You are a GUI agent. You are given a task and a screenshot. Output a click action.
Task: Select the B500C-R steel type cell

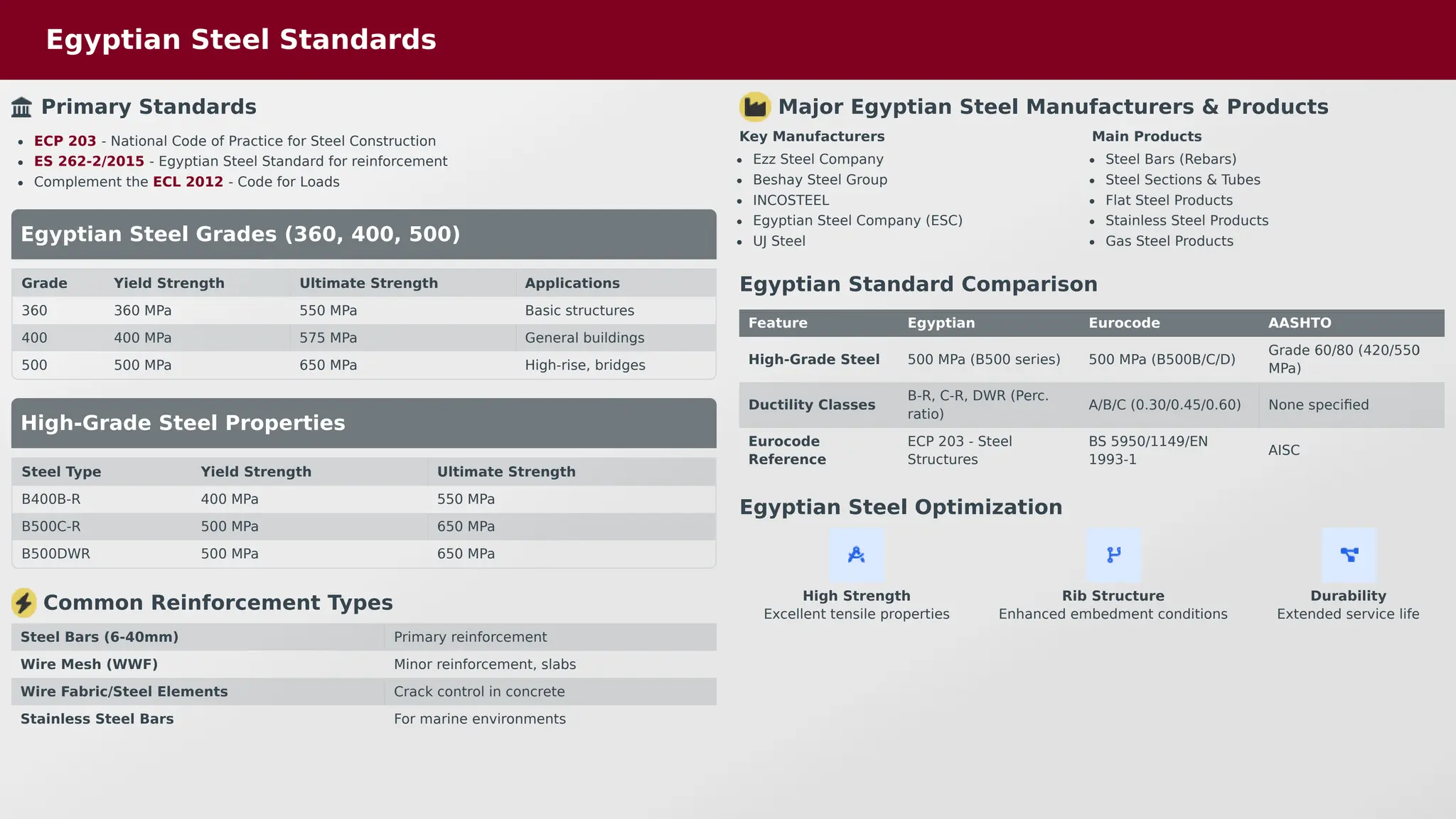point(51,527)
